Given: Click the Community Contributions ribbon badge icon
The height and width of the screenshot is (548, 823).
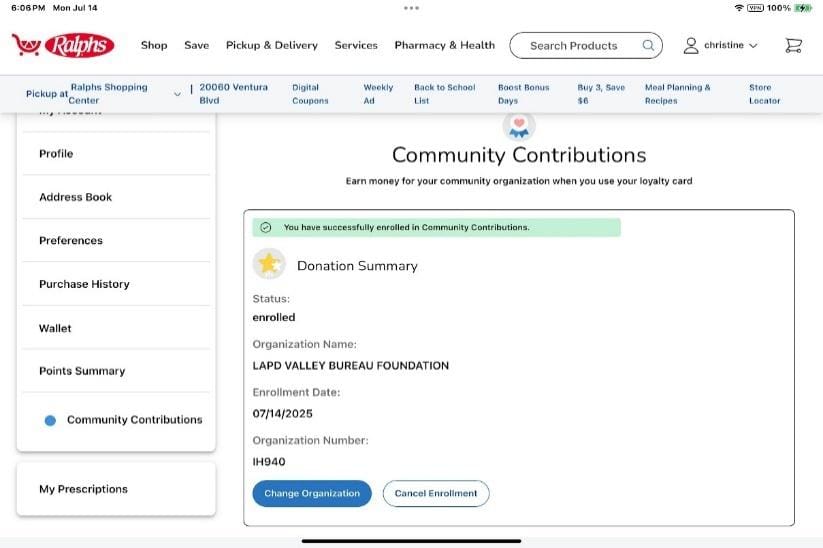Looking at the screenshot, I should 519,127.
